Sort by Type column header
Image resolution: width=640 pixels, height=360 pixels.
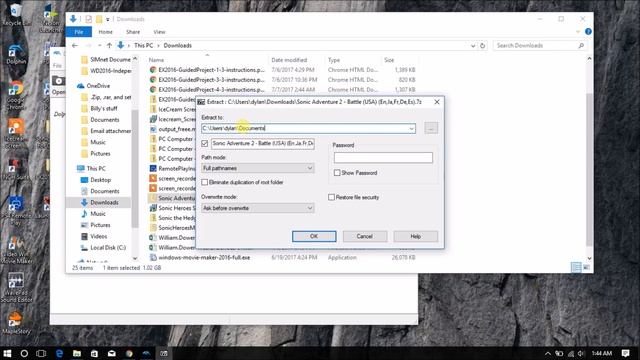click(x=334, y=60)
